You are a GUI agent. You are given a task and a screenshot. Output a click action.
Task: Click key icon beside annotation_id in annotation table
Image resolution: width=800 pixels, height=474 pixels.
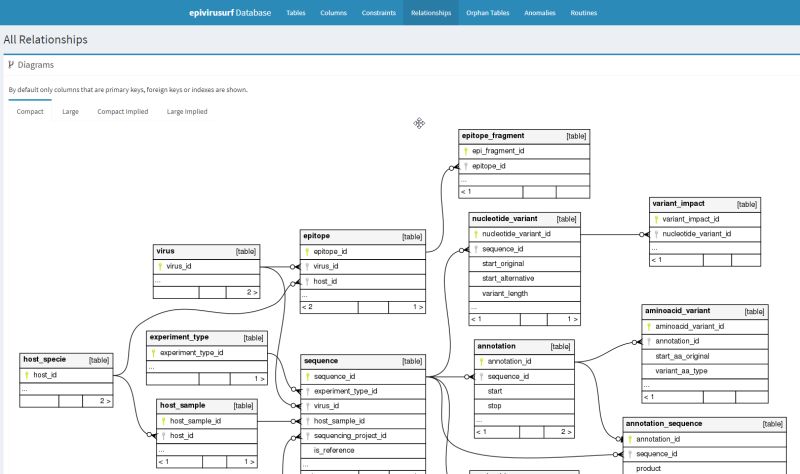tap(481, 361)
